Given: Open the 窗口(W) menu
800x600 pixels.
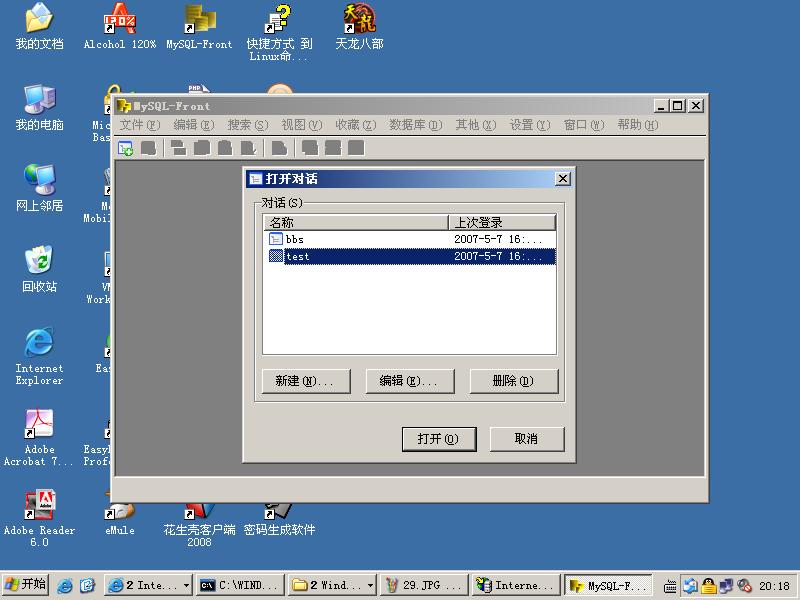Looking at the screenshot, I should click(584, 124).
